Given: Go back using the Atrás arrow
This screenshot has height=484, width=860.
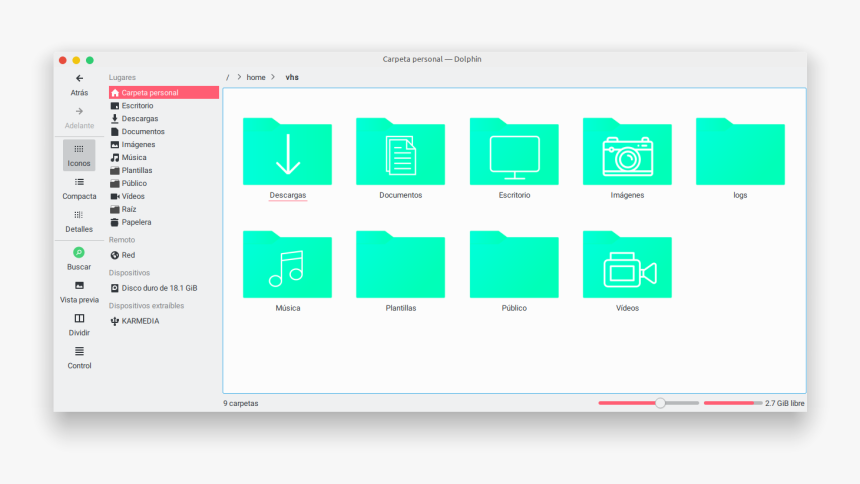Looking at the screenshot, I should click(x=79, y=85).
